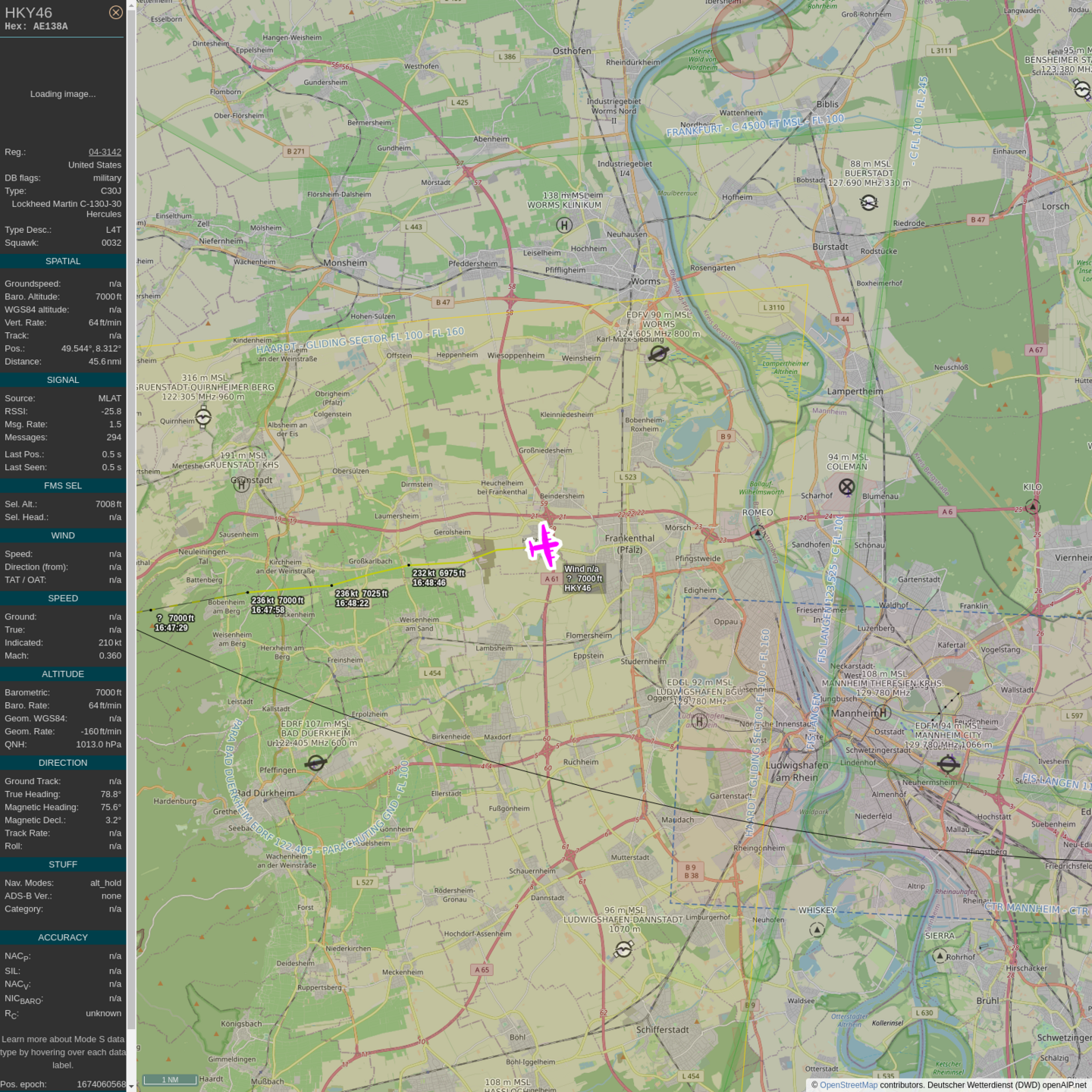The width and height of the screenshot is (1092, 1092).
Task: Click the KILO reporting point marker
Action: pyautogui.click(x=1033, y=507)
